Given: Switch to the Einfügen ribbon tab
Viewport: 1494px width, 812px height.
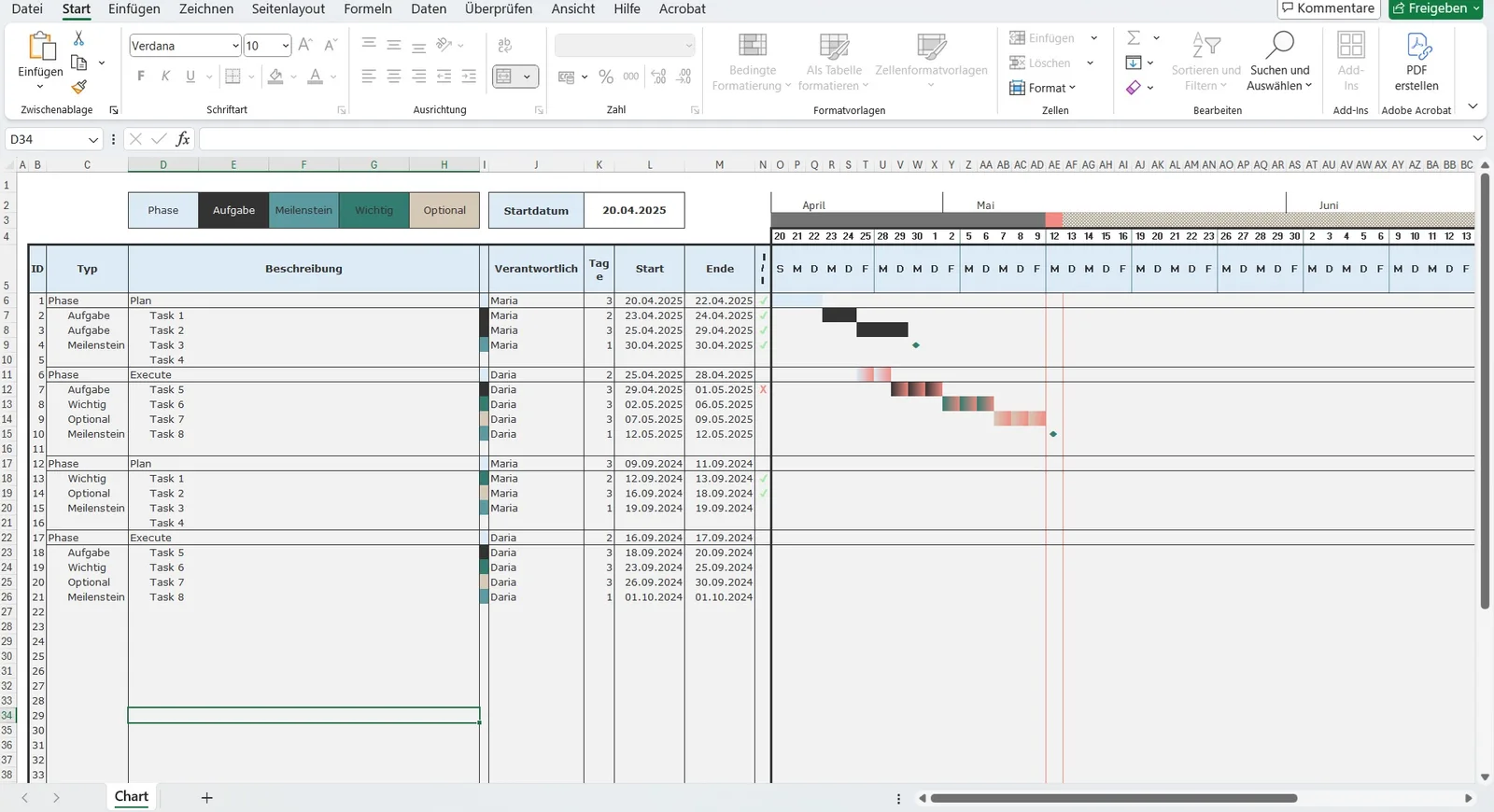Looking at the screenshot, I should pos(134,9).
